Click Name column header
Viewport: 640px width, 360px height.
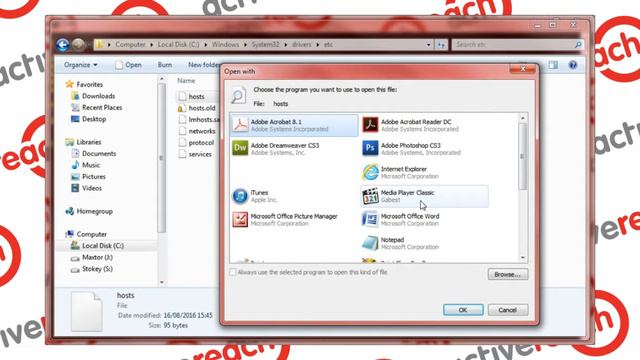186,81
